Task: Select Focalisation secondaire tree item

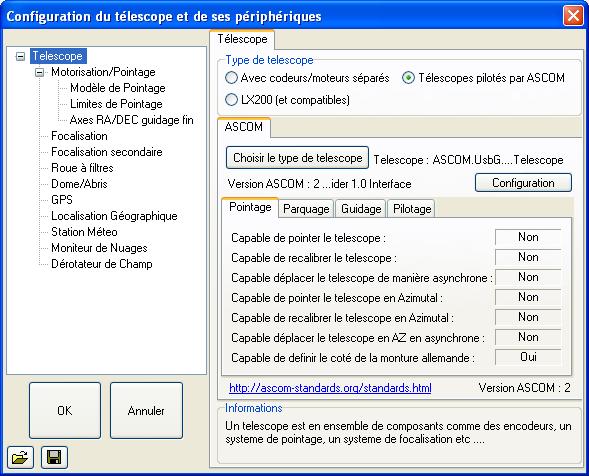Action: pos(107,152)
